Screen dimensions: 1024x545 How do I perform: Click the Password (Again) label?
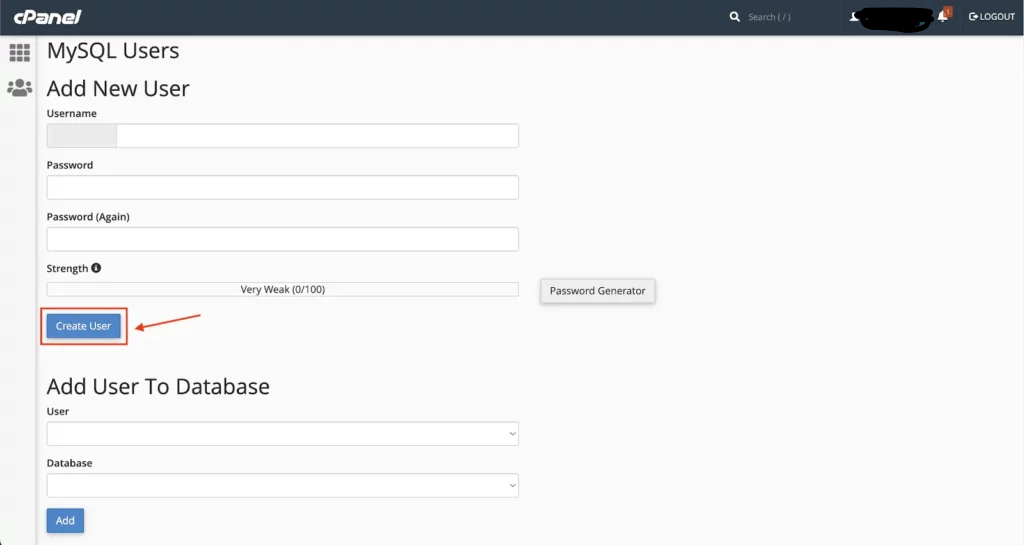click(88, 217)
